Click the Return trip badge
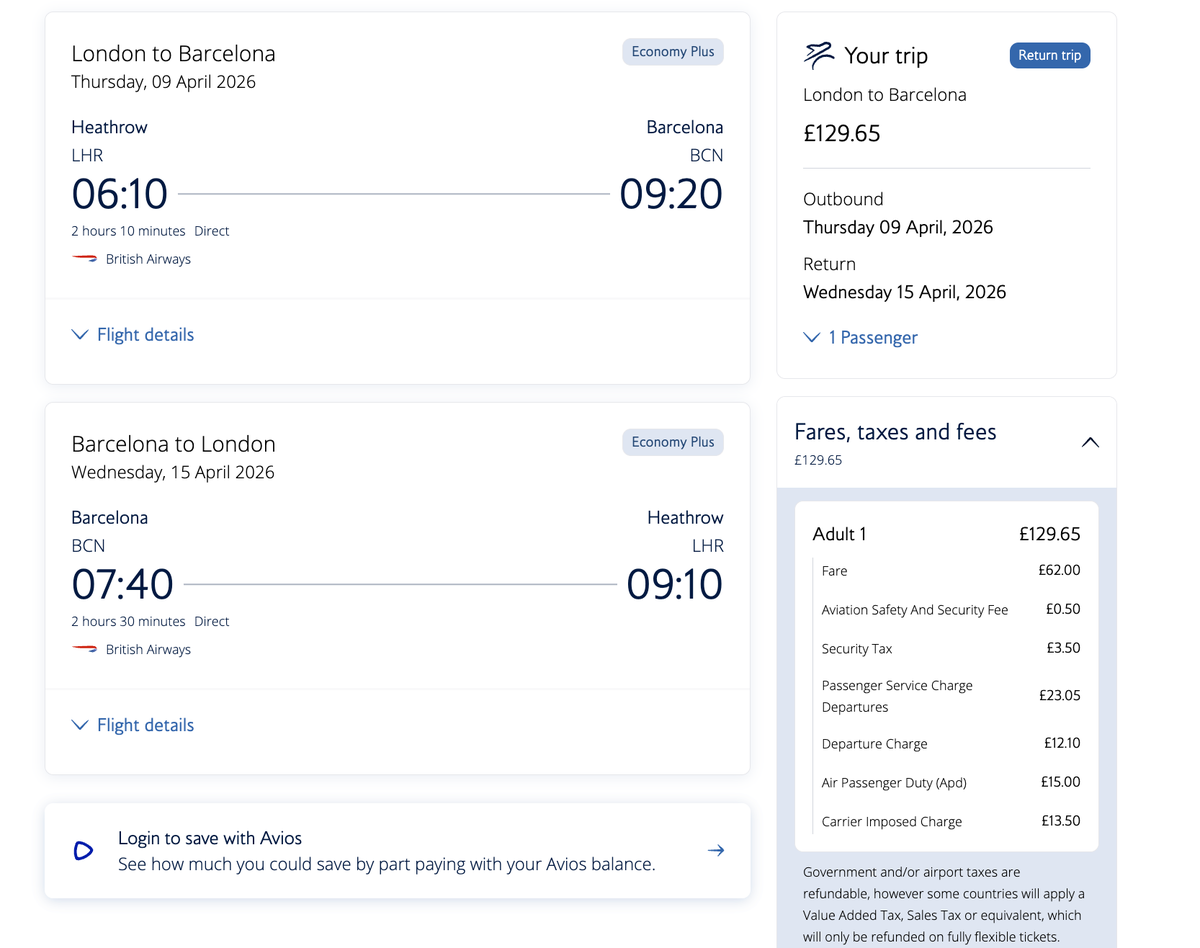Viewport: 1200px width, 948px height. click(x=1049, y=55)
